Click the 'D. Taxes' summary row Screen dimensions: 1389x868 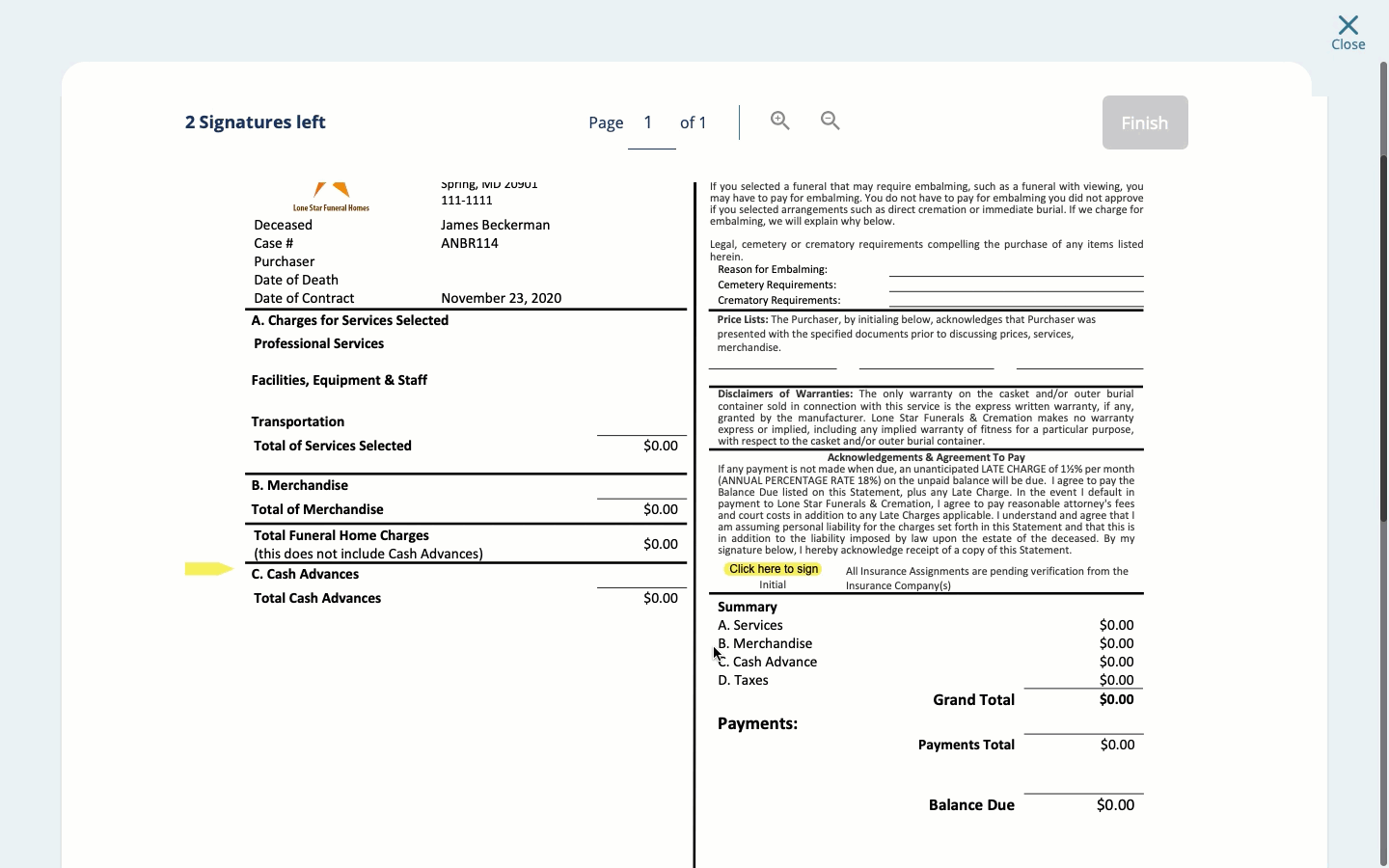(x=926, y=680)
